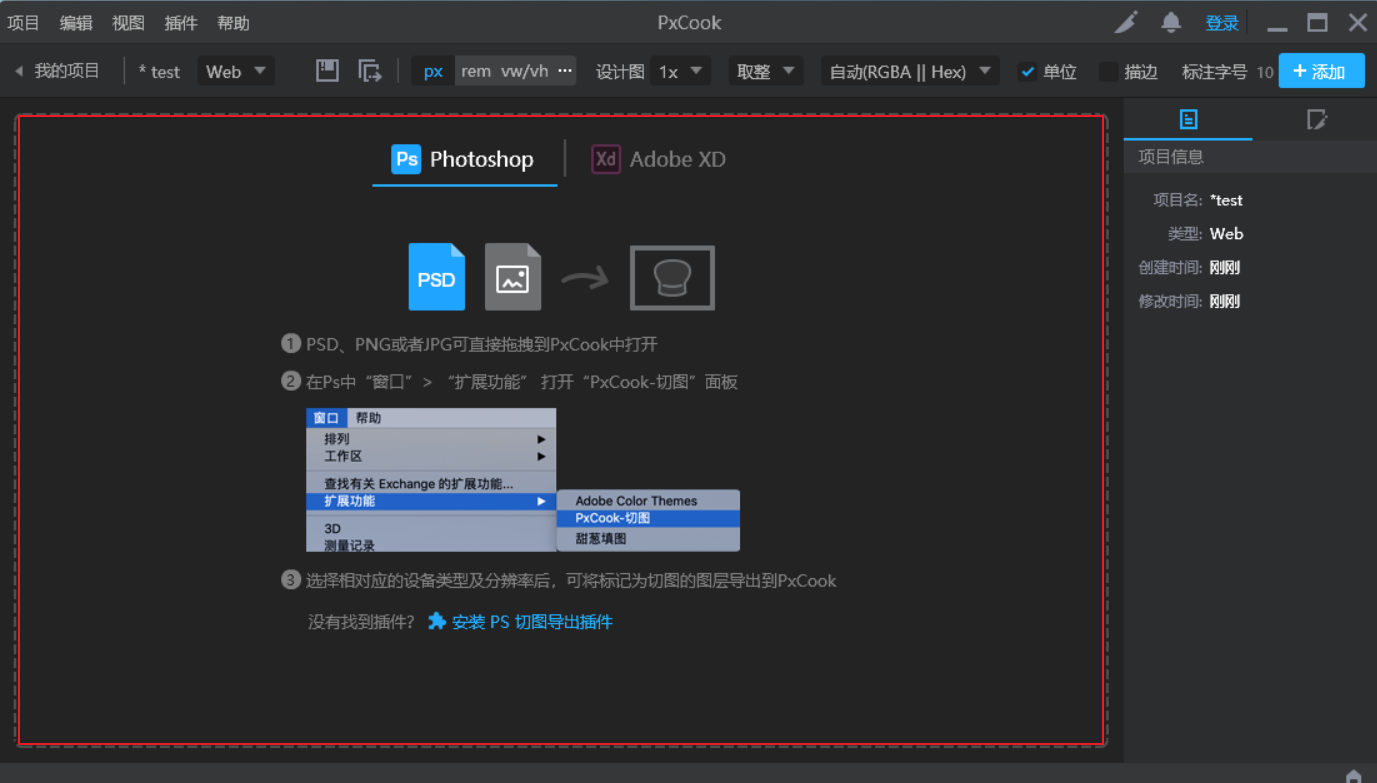Click the PxCook chef hat frame icon
Screen dimensions: 1377x783
(x=672, y=278)
